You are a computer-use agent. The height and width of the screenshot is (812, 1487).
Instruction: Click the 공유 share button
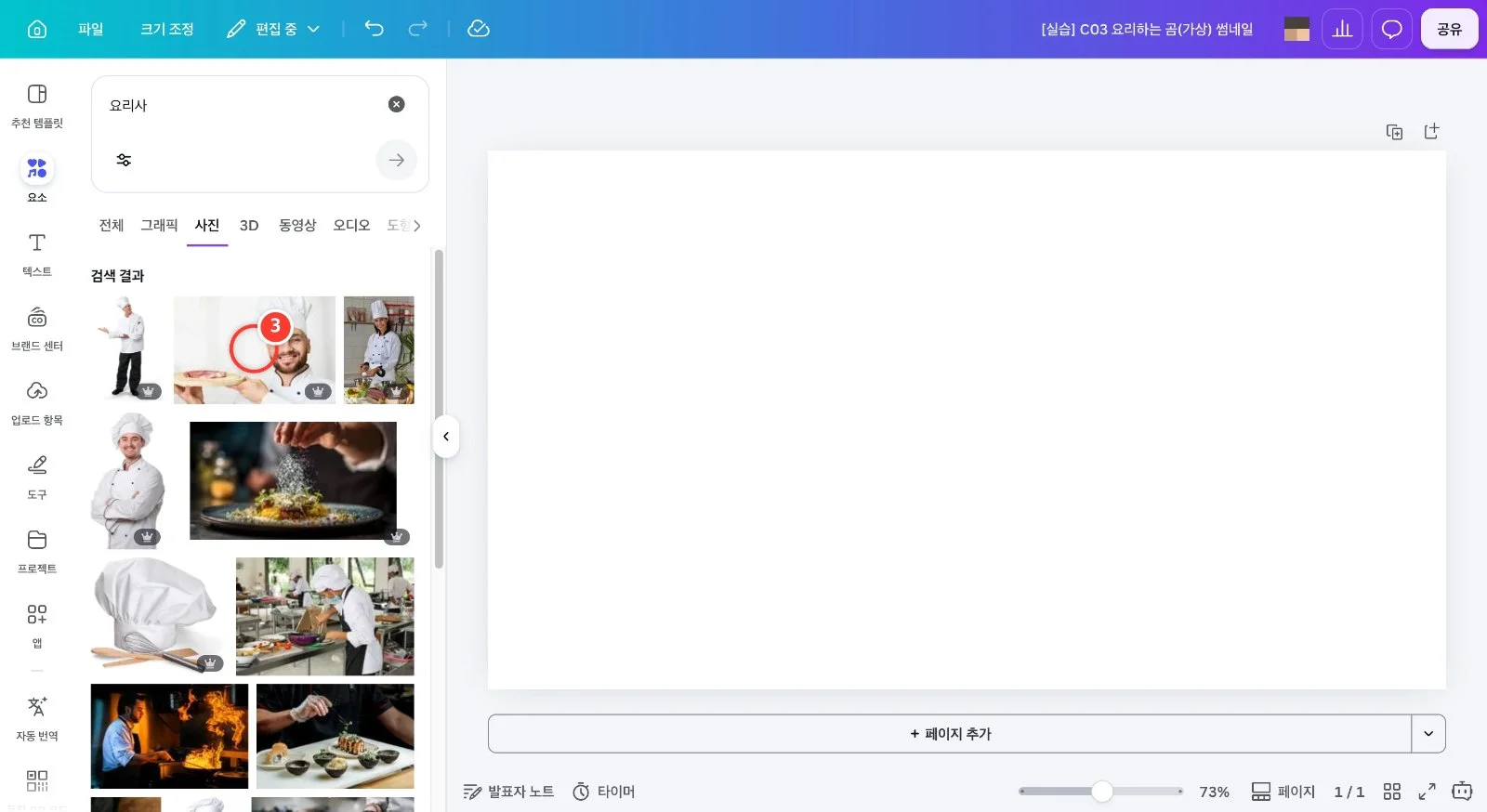pyautogui.click(x=1450, y=29)
